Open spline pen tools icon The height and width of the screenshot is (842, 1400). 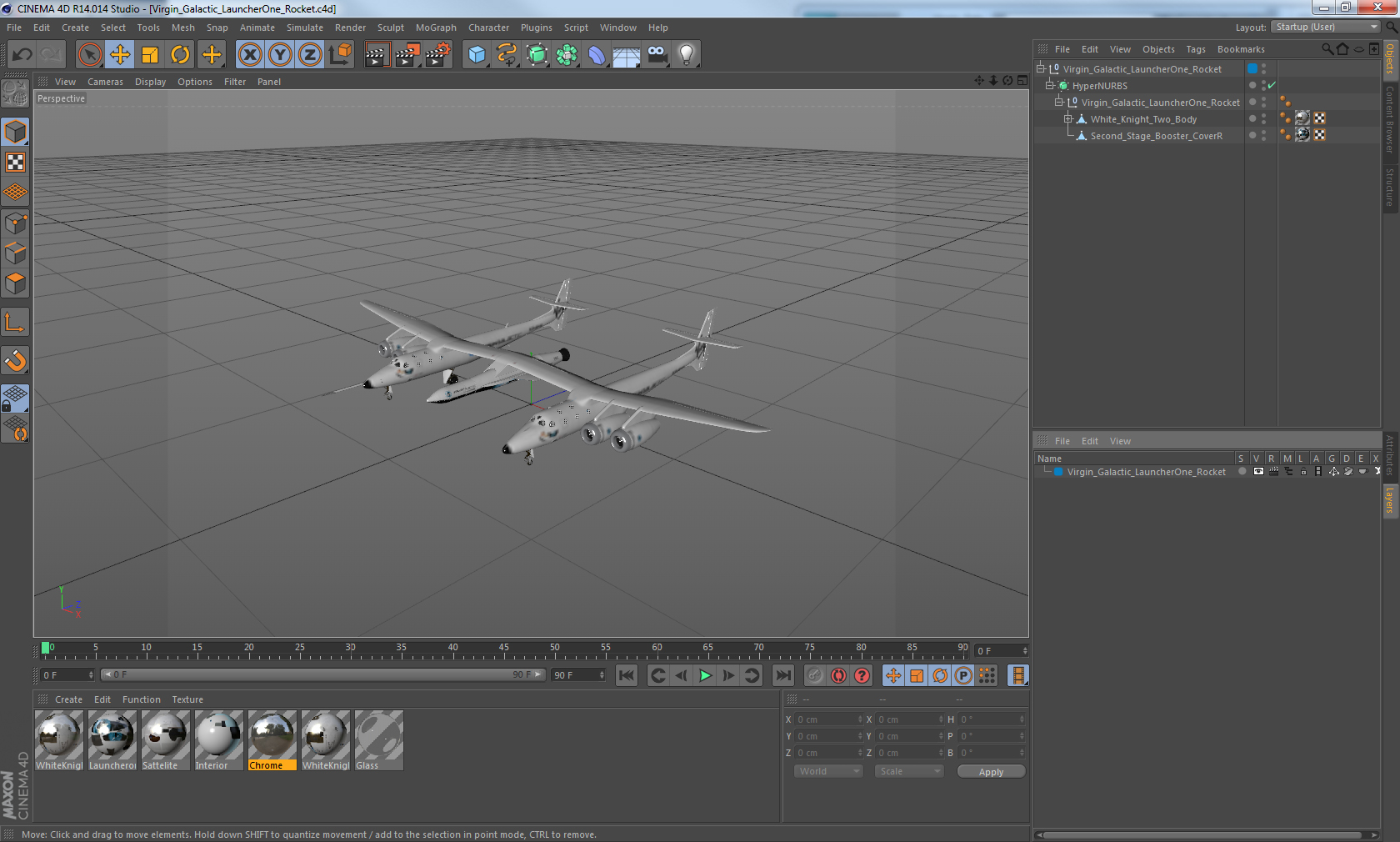pos(507,55)
